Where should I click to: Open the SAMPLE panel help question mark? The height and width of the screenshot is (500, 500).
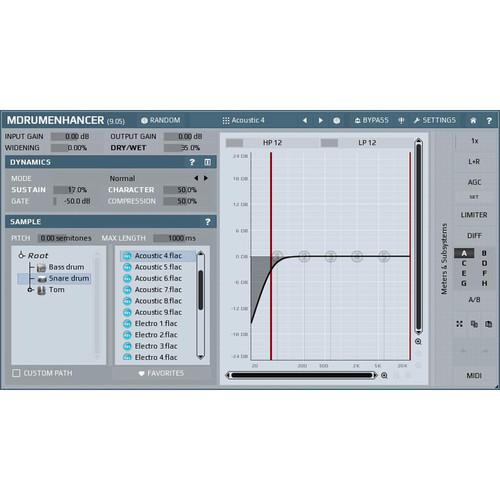click(x=207, y=222)
